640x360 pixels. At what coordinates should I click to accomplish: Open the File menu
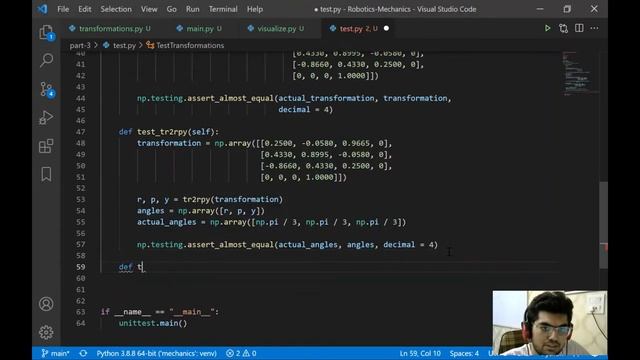[x=63, y=9]
